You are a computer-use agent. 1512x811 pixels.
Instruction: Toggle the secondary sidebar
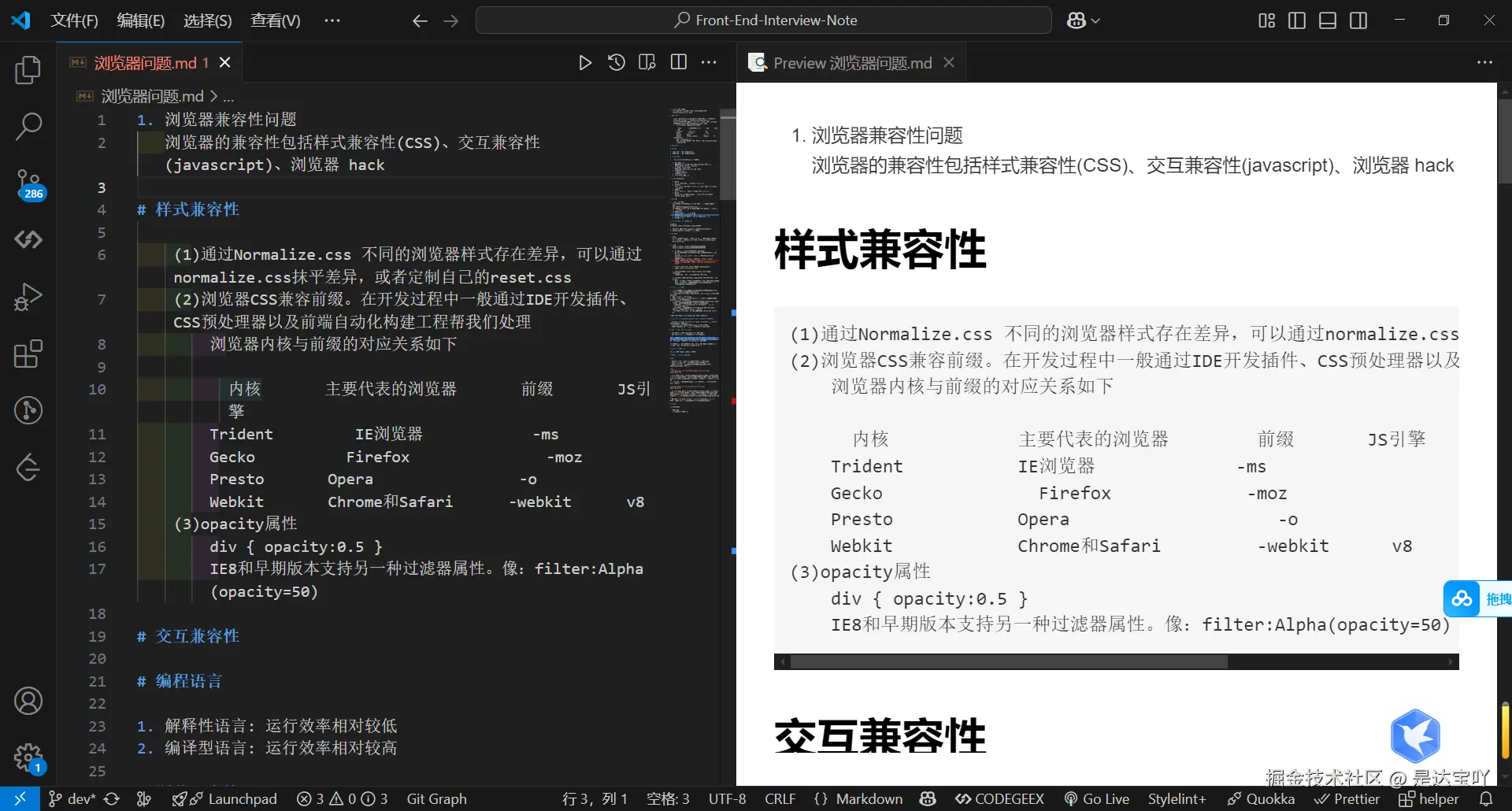1358,20
